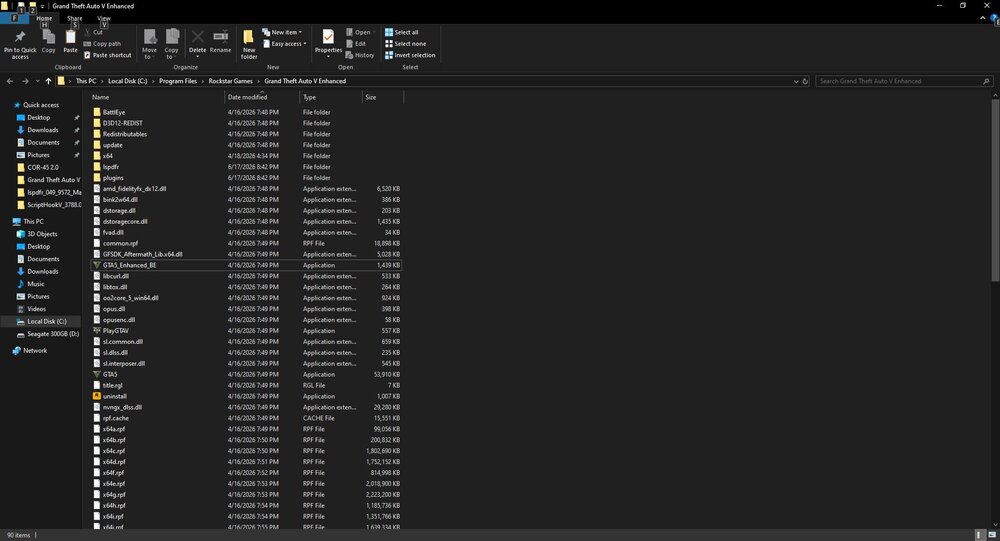The height and width of the screenshot is (541, 1000).
Task: Click the Move to icon
Action: click(x=149, y=37)
